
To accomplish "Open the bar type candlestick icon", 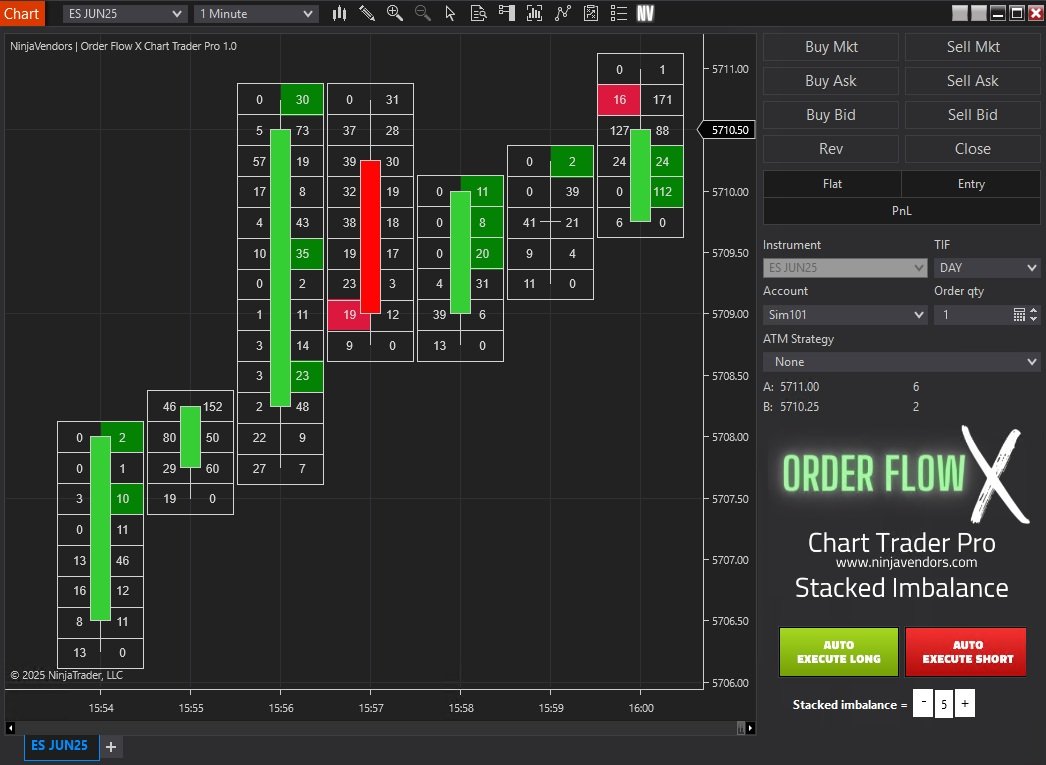I will (x=340, y=13).
